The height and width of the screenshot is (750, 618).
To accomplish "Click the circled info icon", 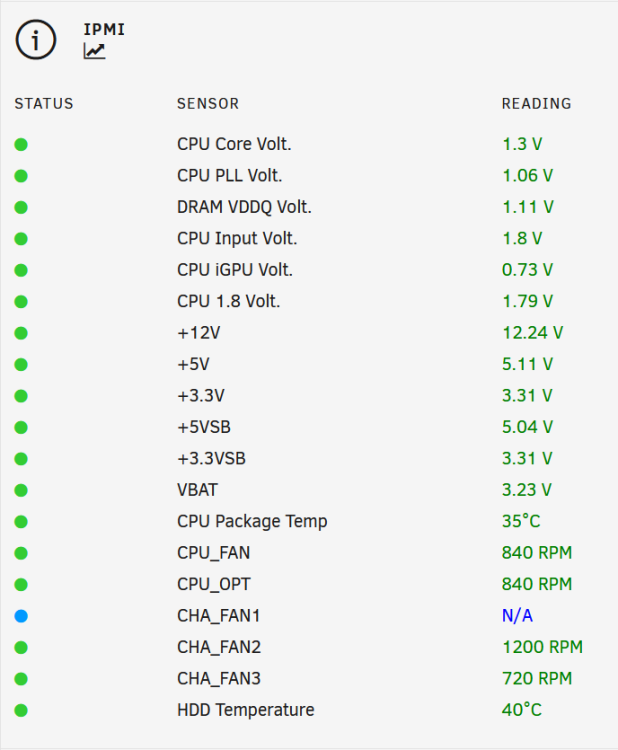I will point(36,40).
